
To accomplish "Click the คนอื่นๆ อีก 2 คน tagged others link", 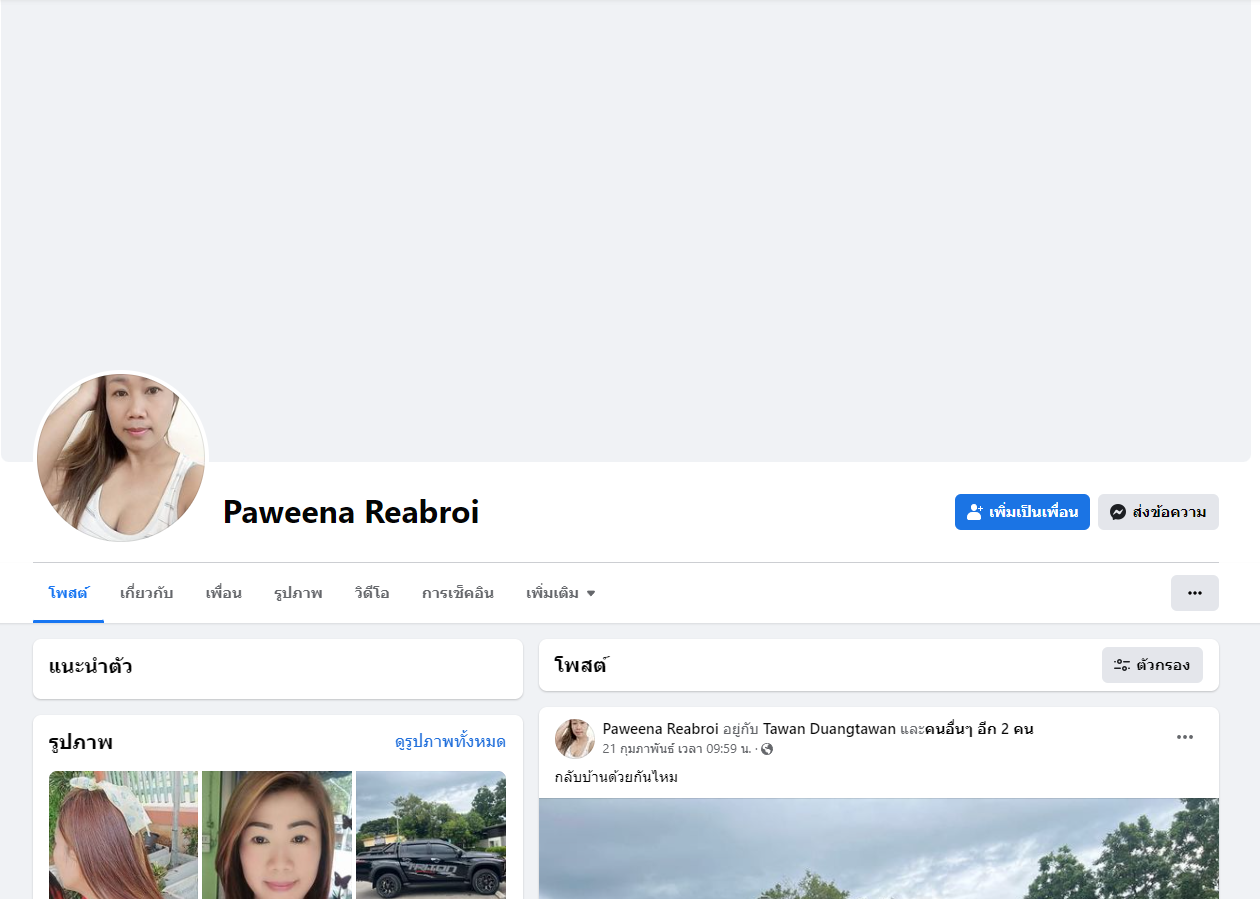I will [979, 729].
